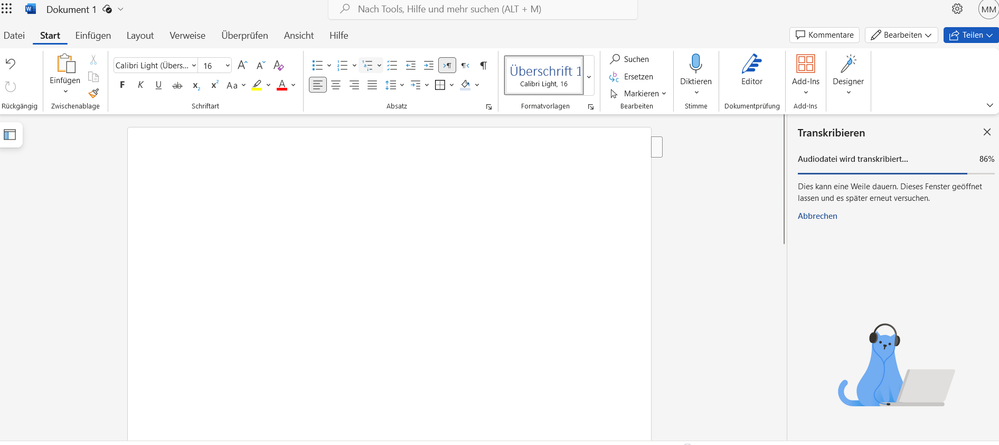
Task: Right-align the paragraph
Action: coord(354,85)
